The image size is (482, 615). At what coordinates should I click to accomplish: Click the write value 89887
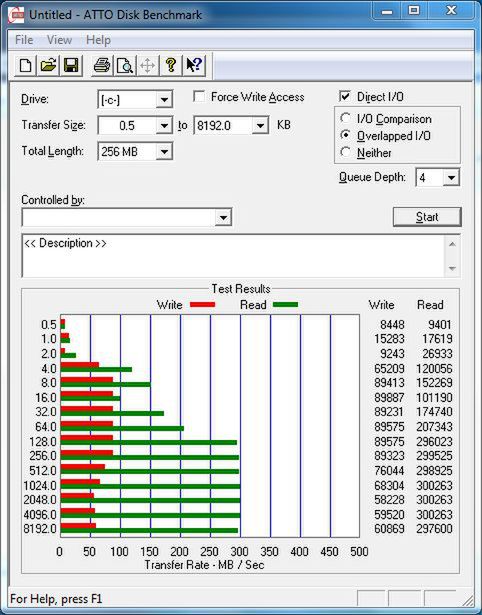(x=389, y=397)
